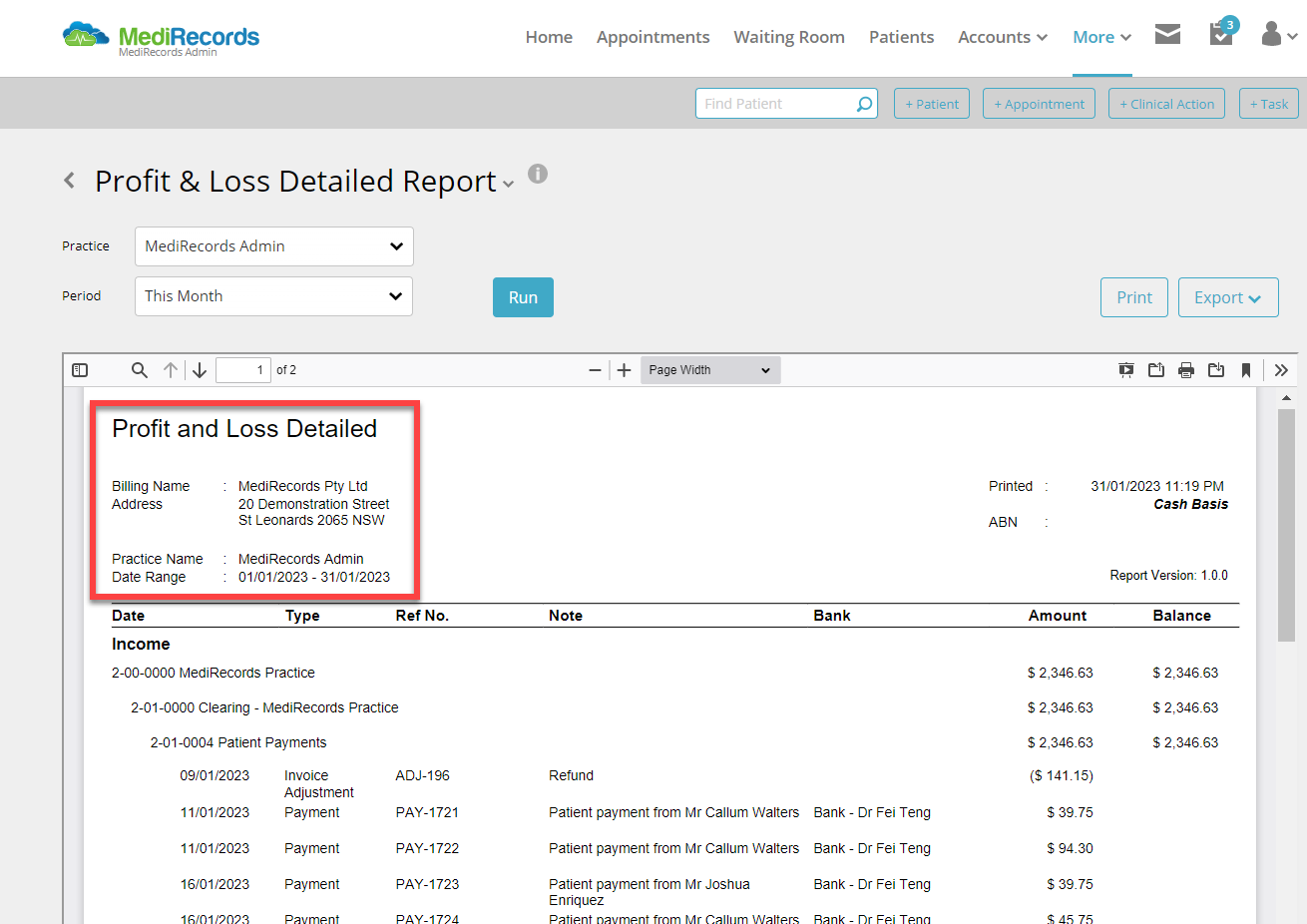The height and width of the screenshot is (924, 1307).
Task: Zoom in with the plus icon
Action: tap(624, 370)
